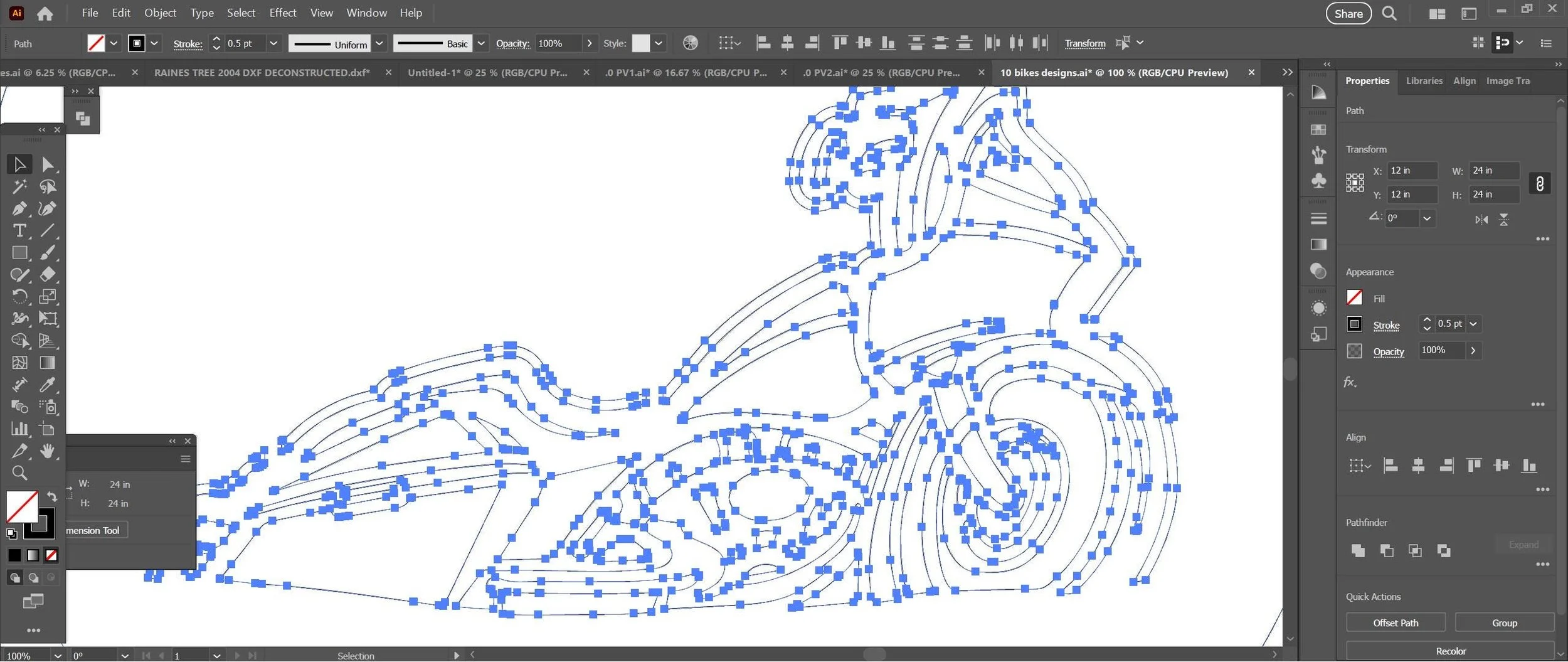Expand the Uniform variable width profile dropdown

[x=379, y=43]
